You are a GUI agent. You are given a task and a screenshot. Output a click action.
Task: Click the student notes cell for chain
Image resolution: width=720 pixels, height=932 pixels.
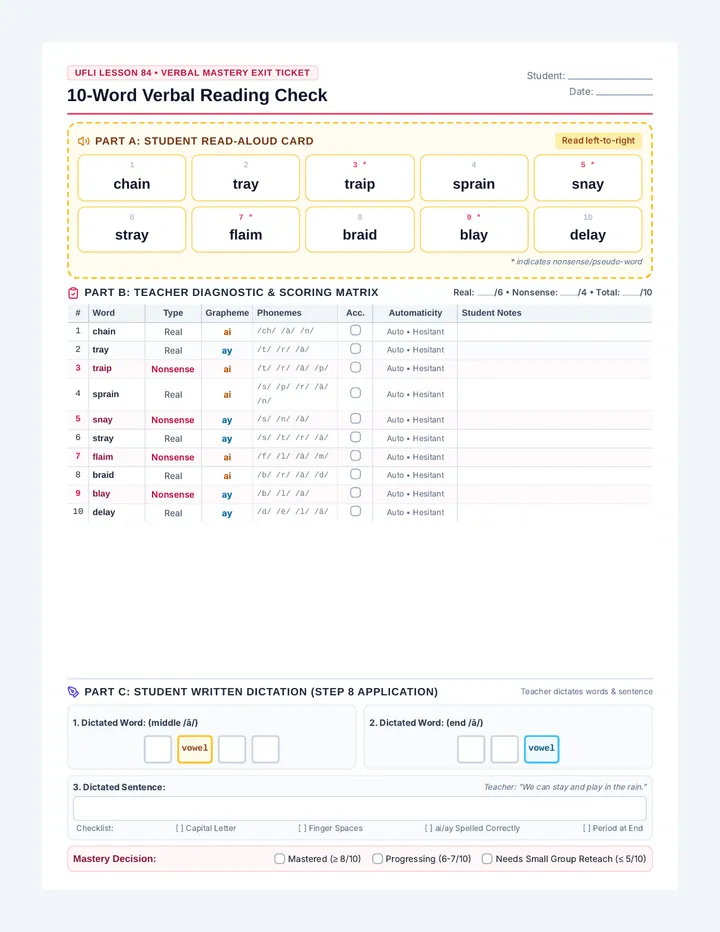(555, 332)
